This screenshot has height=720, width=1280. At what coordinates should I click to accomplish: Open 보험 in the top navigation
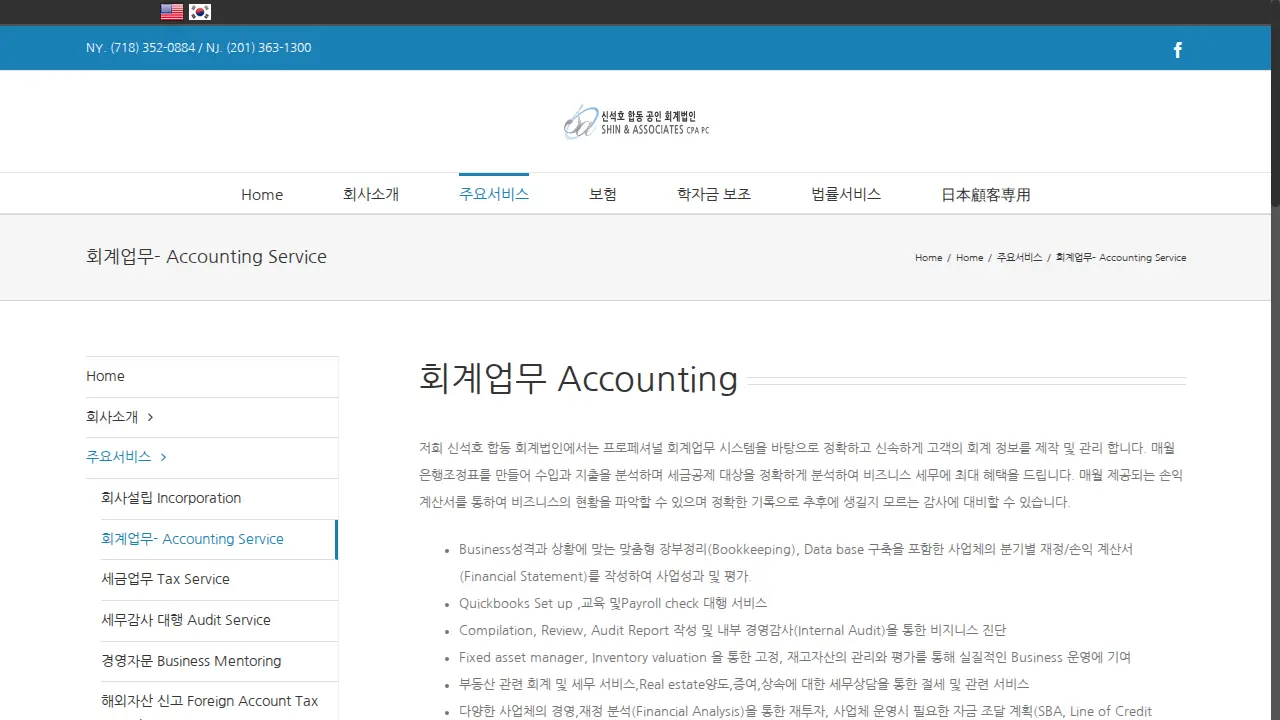pos(603,194)
